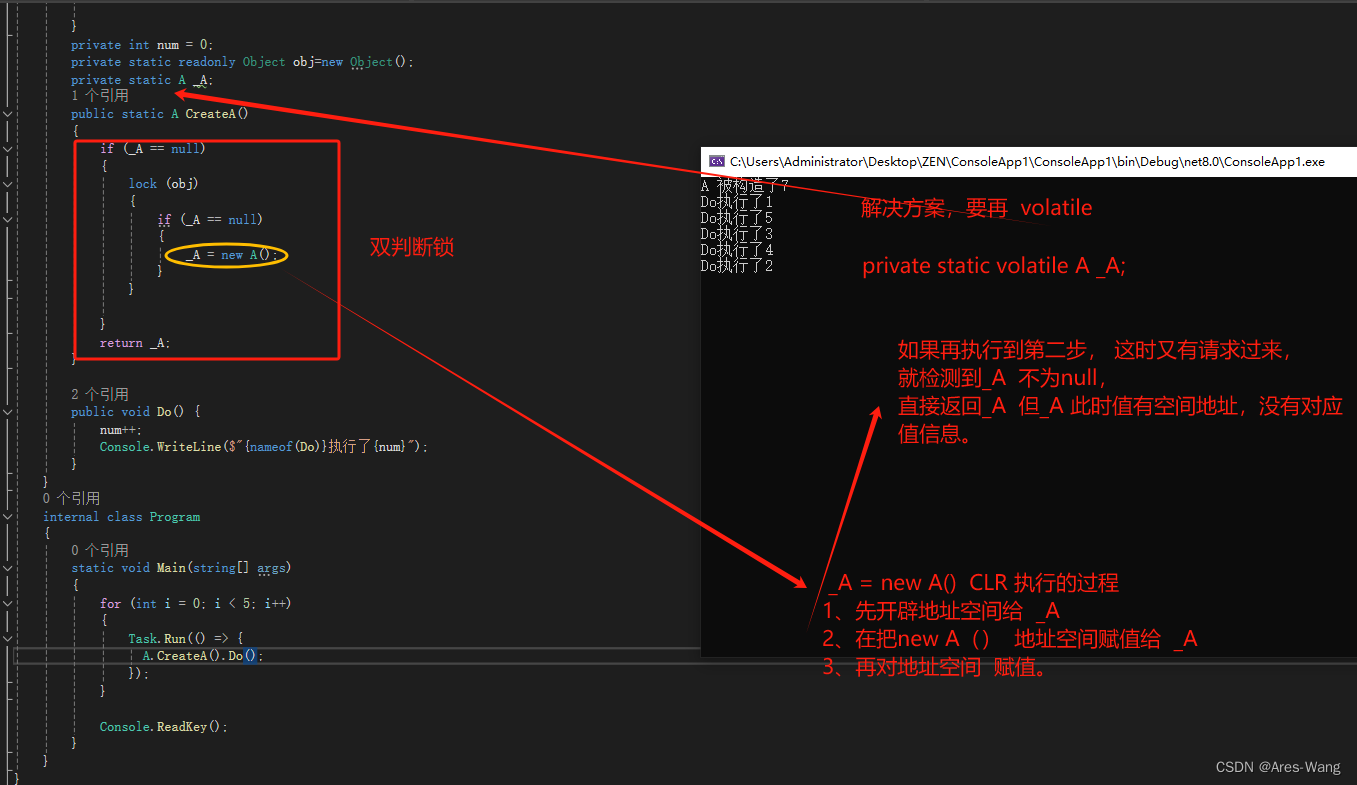Click the 'num++;' statement
This screenshot has height=785, width=1357.
[121, 430]
